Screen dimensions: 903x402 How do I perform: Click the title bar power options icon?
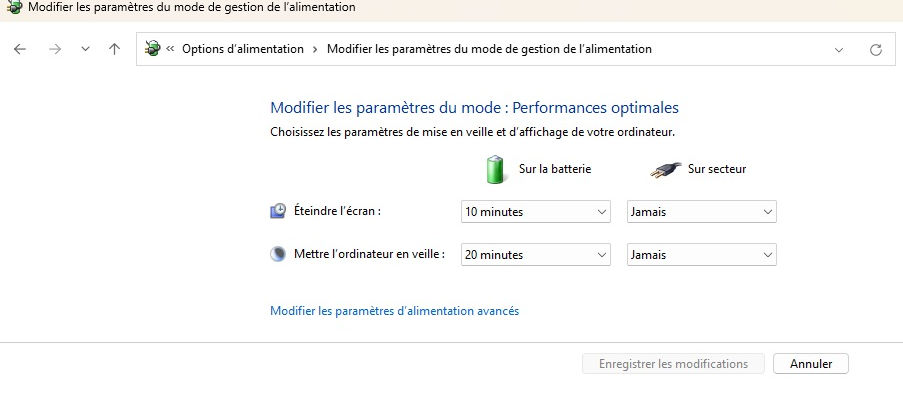pyautogui.click(x=14, y=7)
